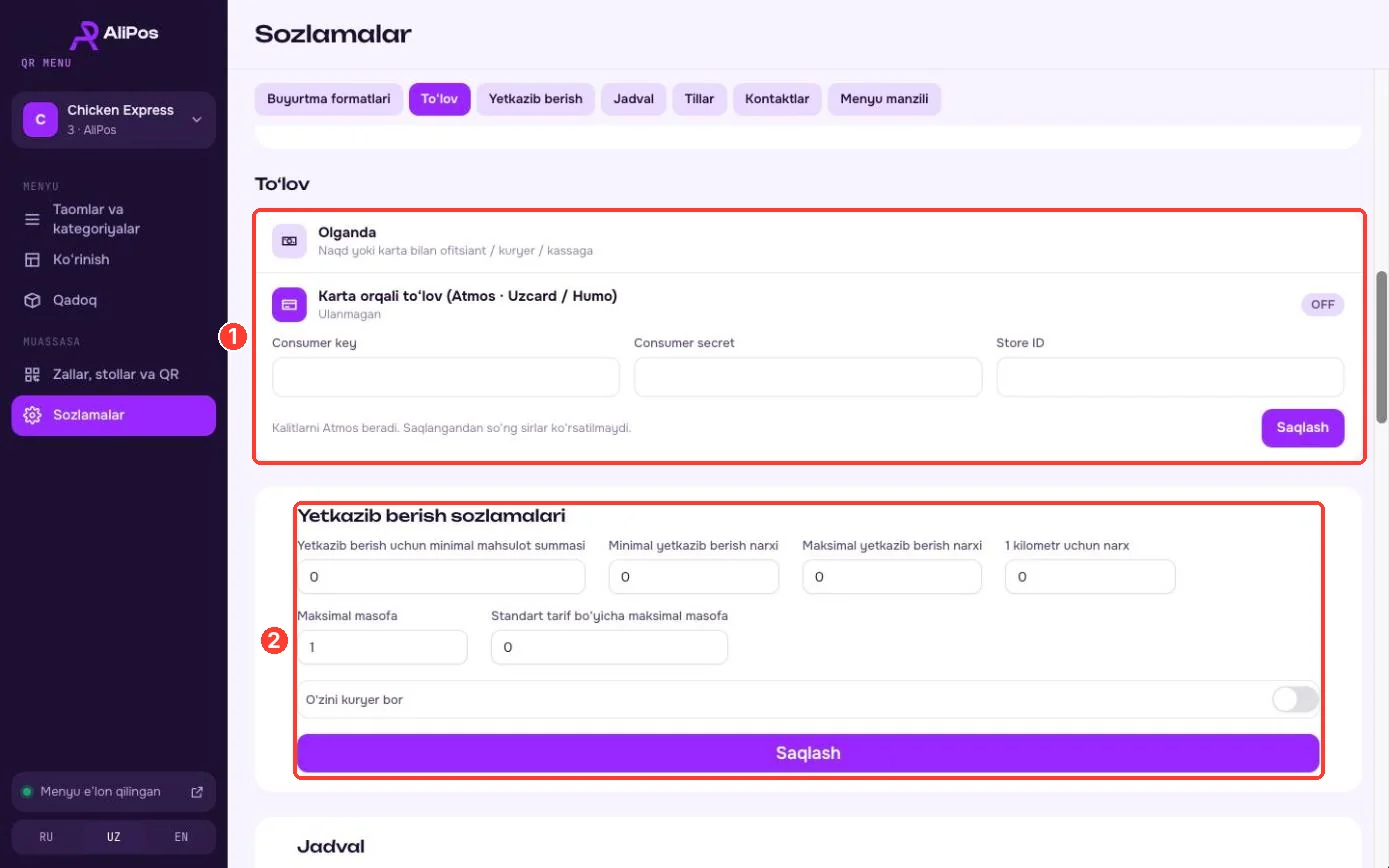Viewport: 1389px width, 868px height.
Task: Click the Olganda cash payment icon
Action: click(x=289, y=241)
